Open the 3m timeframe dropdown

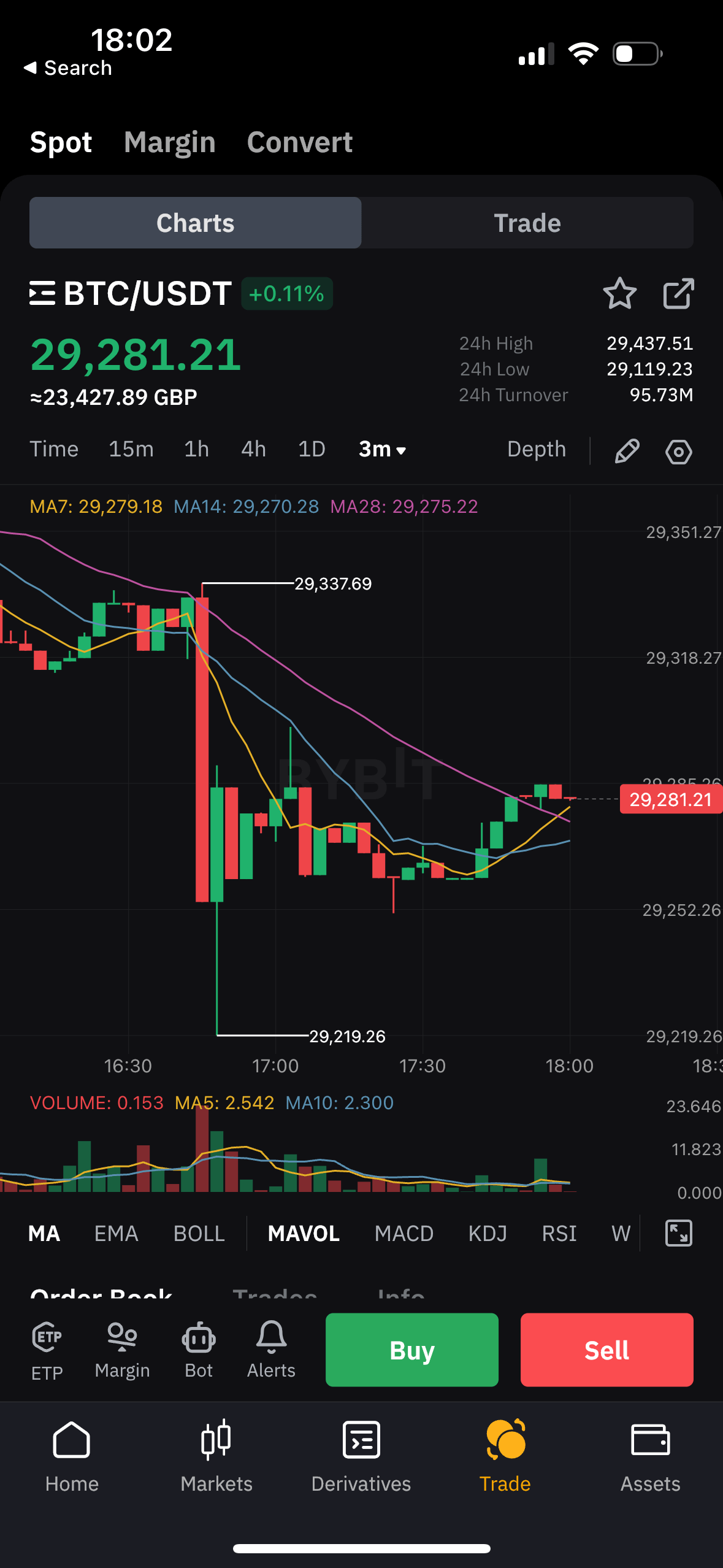tap(381, 449)
